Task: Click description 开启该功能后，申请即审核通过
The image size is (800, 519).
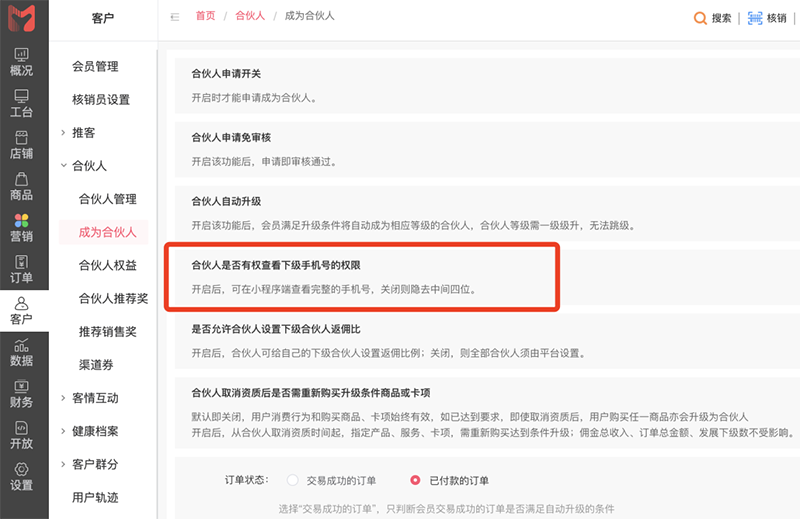Action: pyautogui.click(x=264, y=162)
